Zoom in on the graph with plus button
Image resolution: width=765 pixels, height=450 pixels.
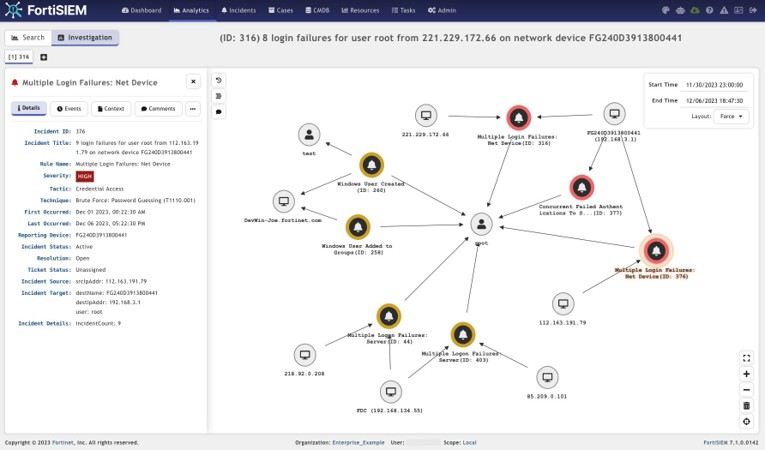(x=746, y=374)
